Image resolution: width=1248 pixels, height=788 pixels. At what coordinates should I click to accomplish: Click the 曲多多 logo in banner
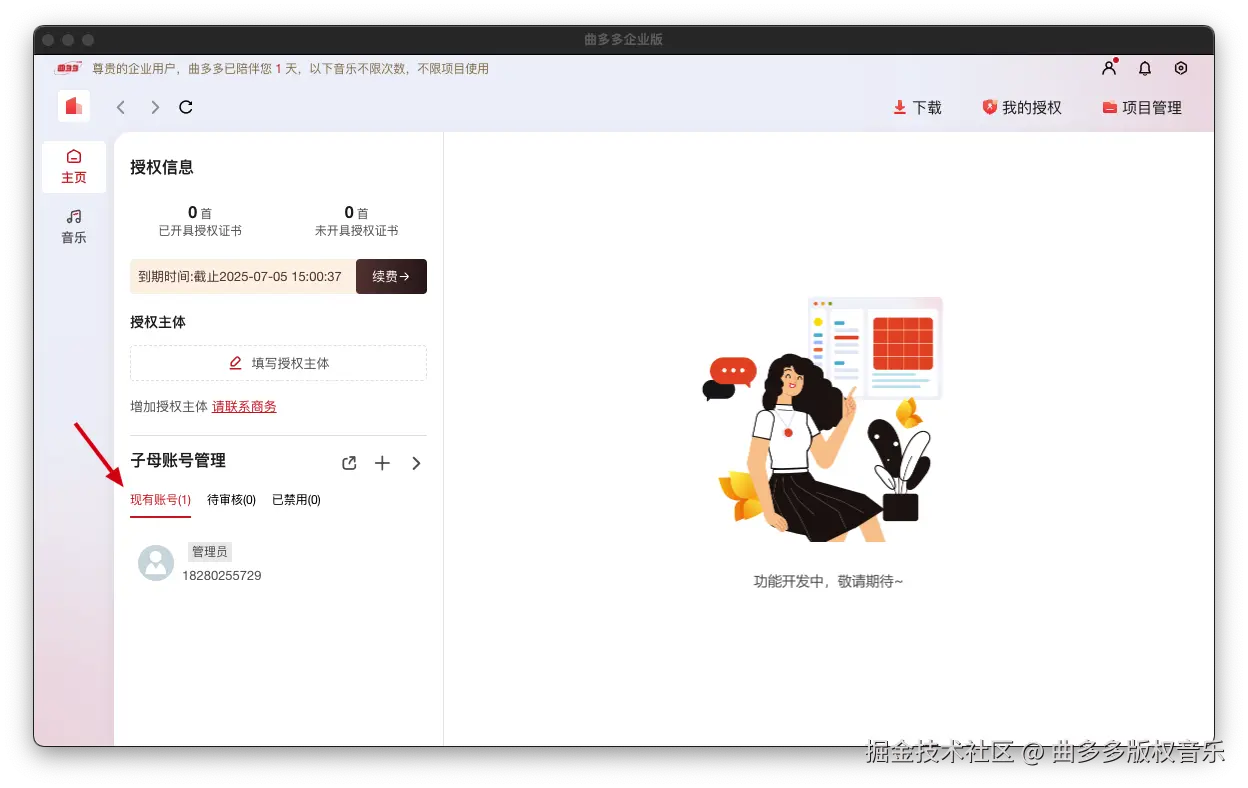pyautogui.click(x=68, y=68)
